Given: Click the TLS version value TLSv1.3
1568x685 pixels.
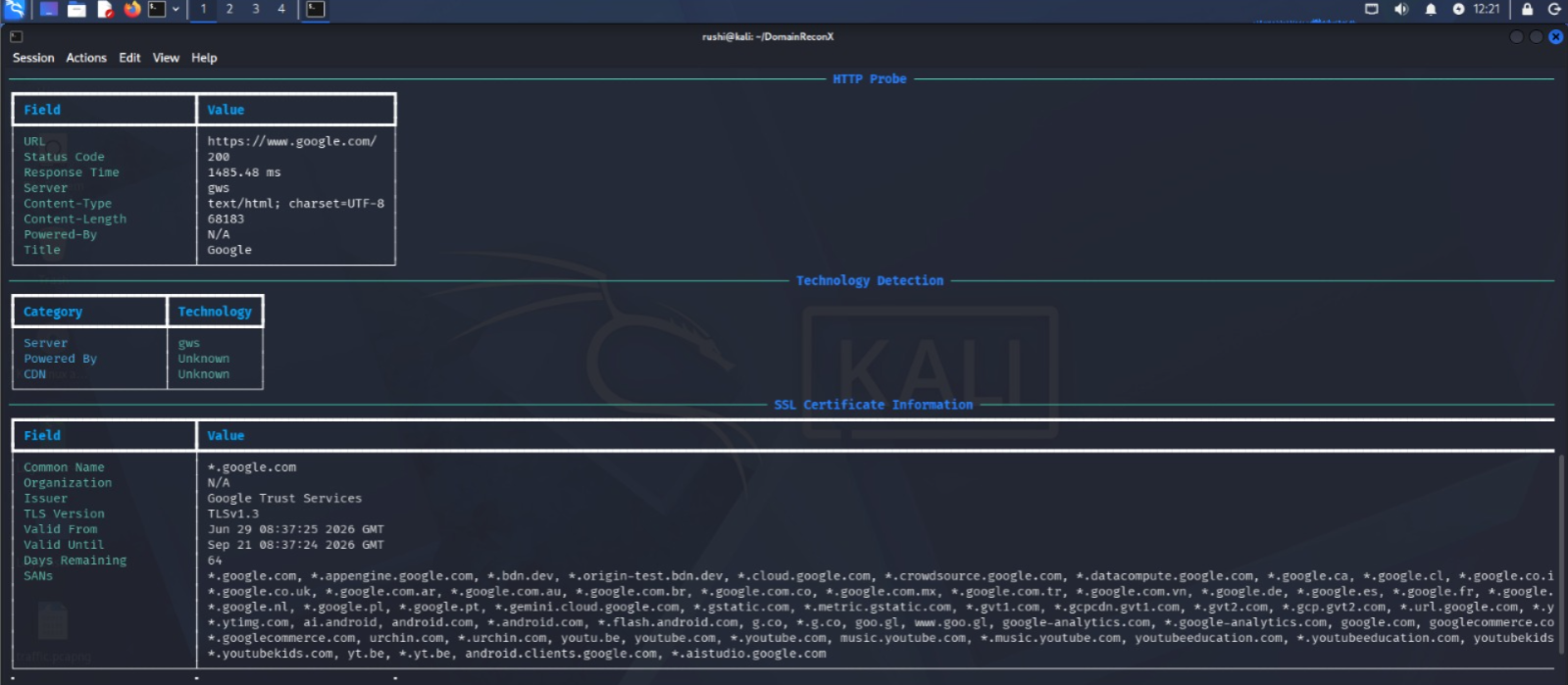Looking at the screenshot, I should [x=232, y=514].
